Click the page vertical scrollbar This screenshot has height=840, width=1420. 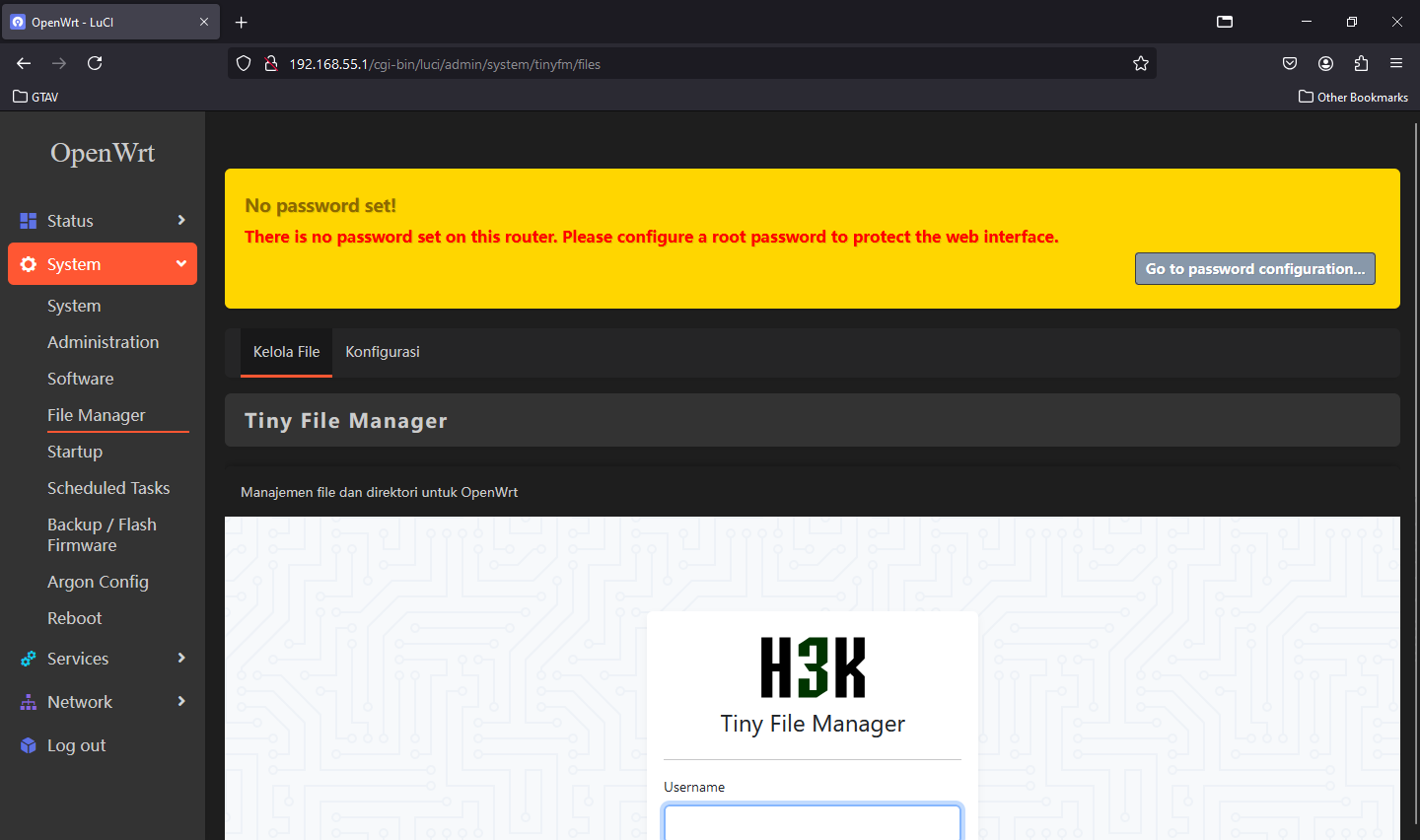pyautogui.click(x=1416, y=475)
